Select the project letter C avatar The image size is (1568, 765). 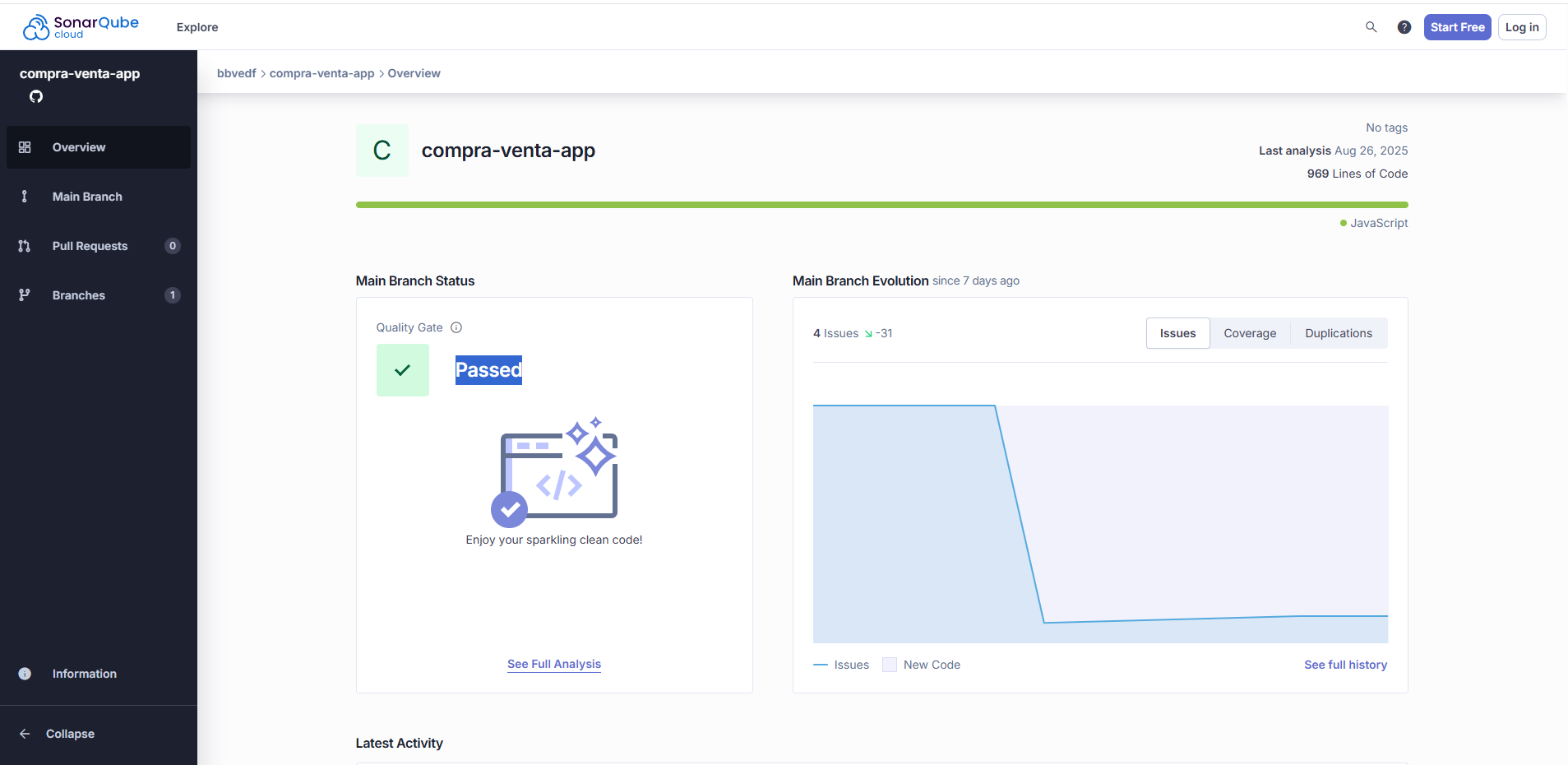pyautogui.click(x=382, y=151)
